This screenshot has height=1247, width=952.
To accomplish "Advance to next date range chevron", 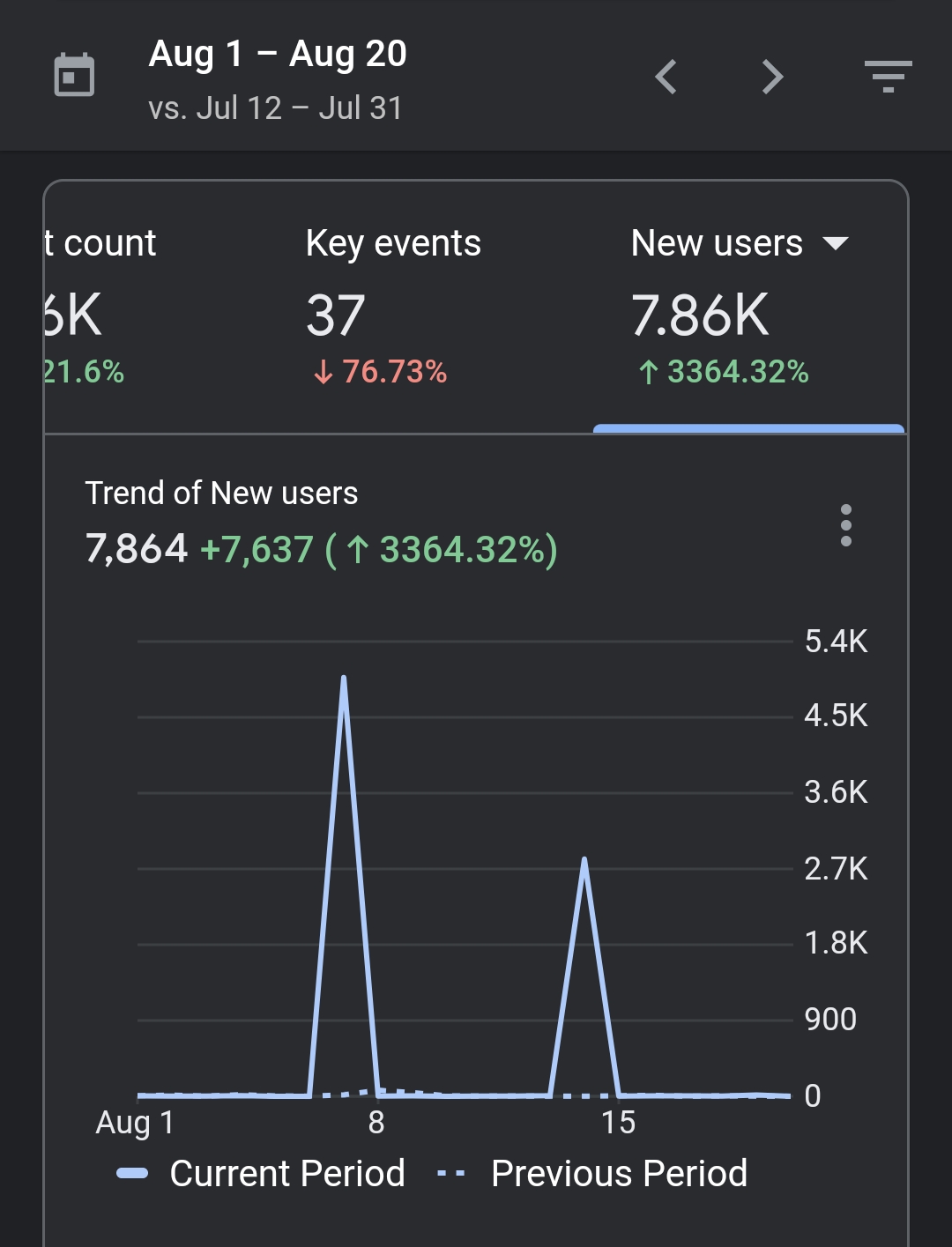I will [x=772, y=77].
